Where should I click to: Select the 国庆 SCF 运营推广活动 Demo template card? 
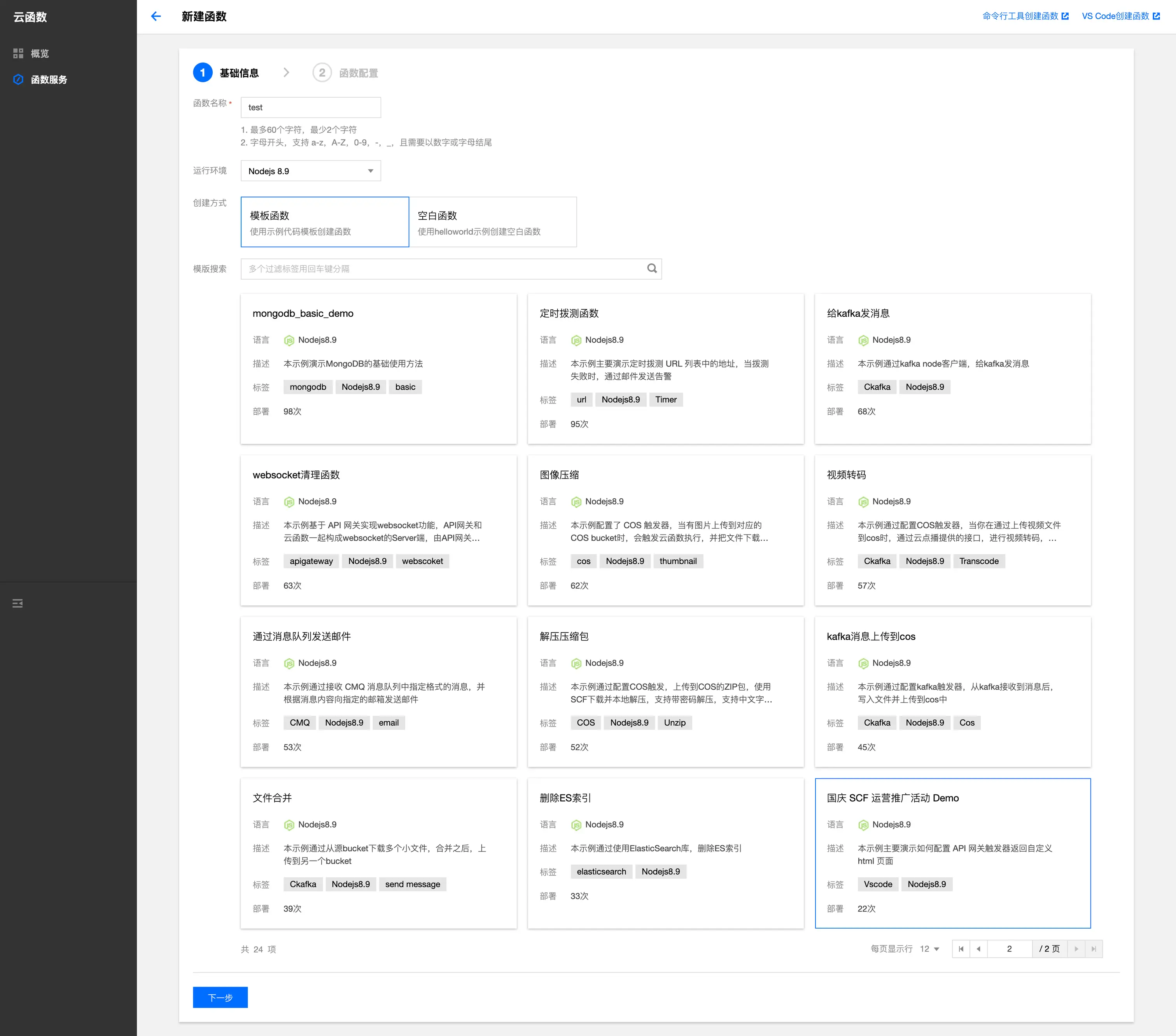952,853
